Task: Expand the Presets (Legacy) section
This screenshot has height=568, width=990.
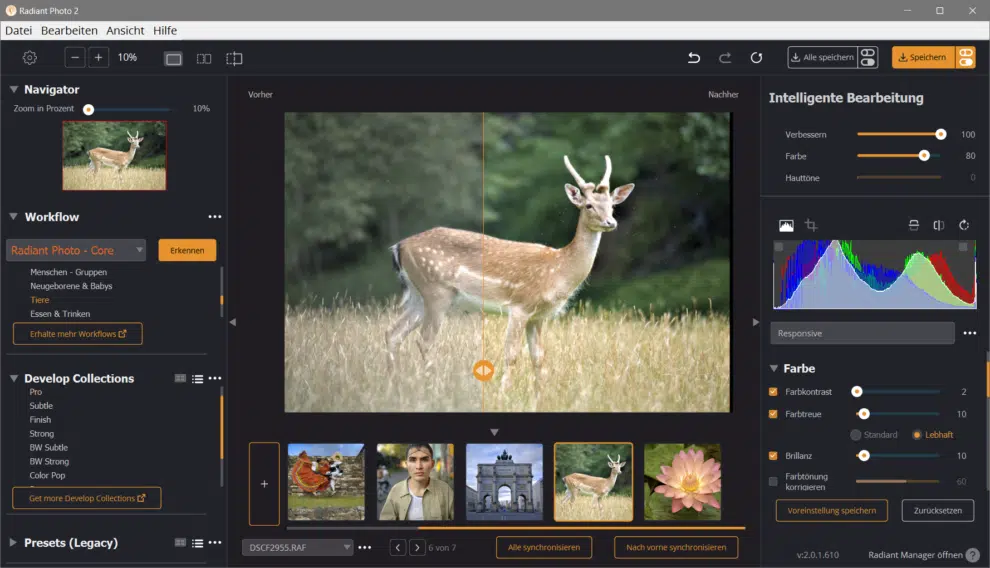Action: 14,543
